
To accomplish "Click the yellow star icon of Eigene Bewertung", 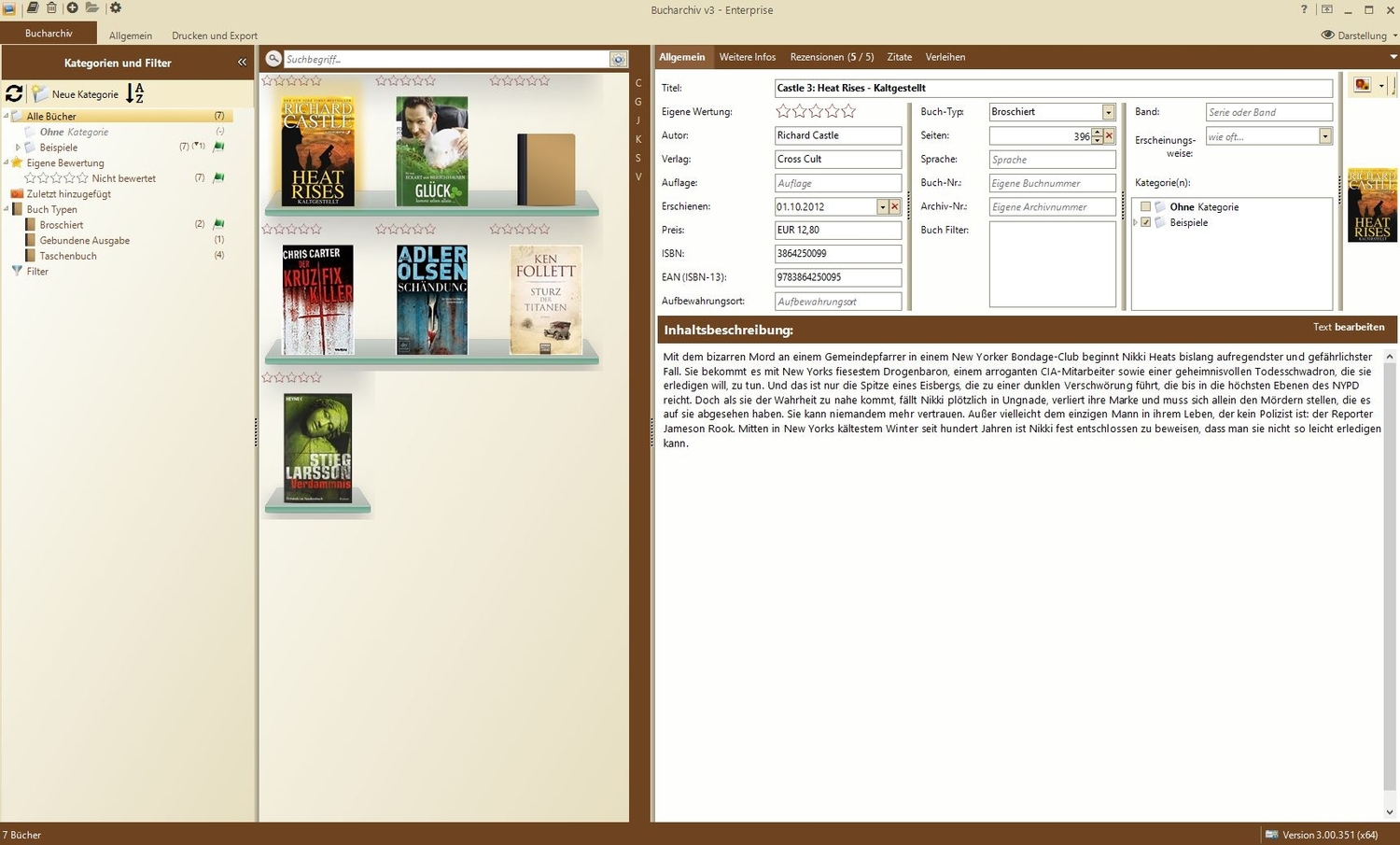I will 17,162.
